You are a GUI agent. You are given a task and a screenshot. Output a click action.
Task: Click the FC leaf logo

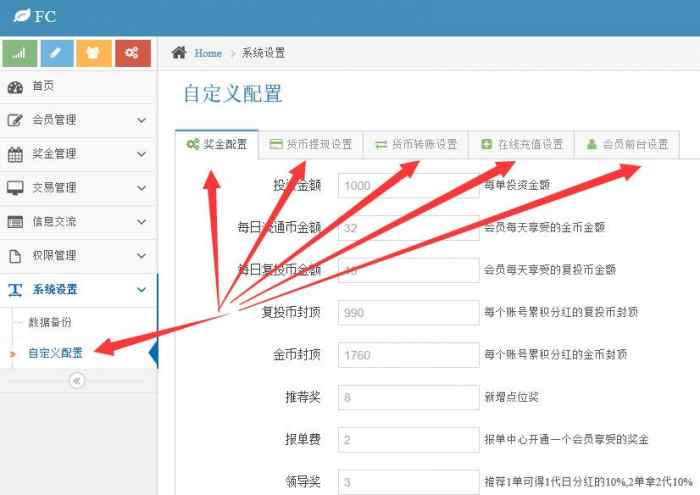(19, 17)
